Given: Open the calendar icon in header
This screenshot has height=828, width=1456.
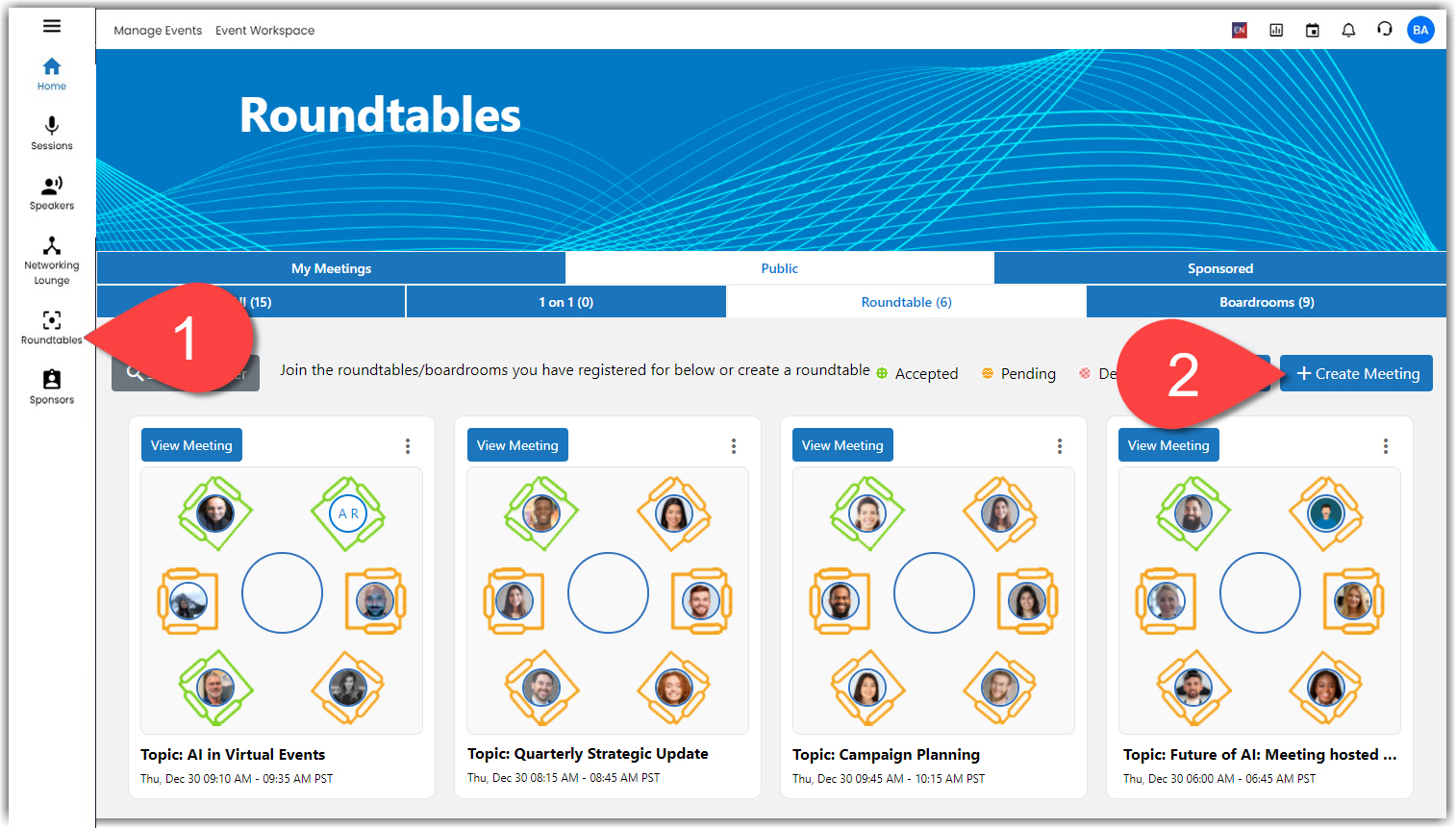Looking at the screenshot, I should 1312,30.
